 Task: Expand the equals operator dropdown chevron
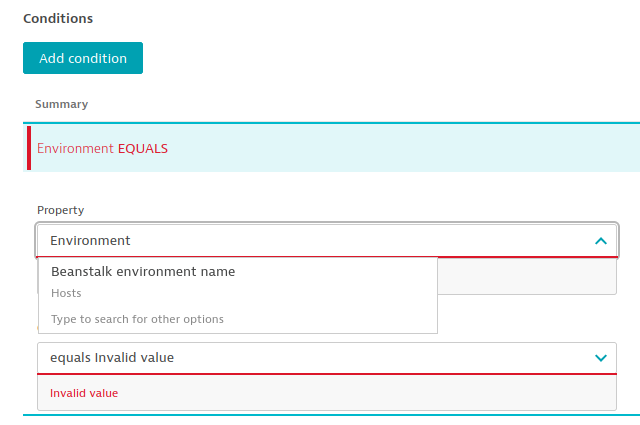[x=600, y=357]
